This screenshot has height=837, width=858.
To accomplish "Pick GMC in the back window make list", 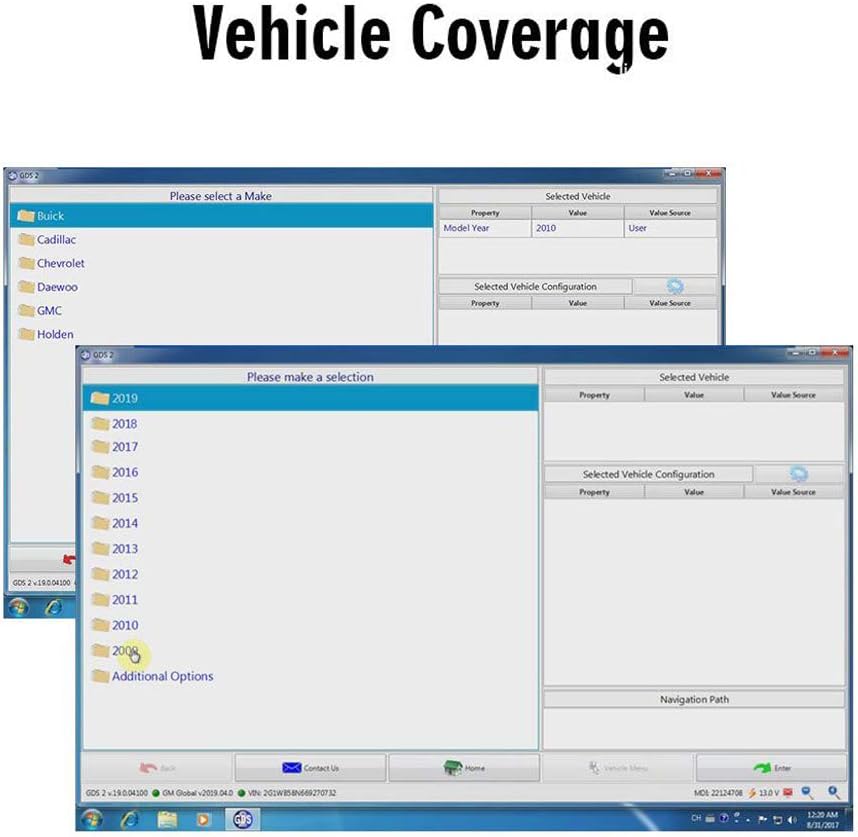I will click(221, 310).
